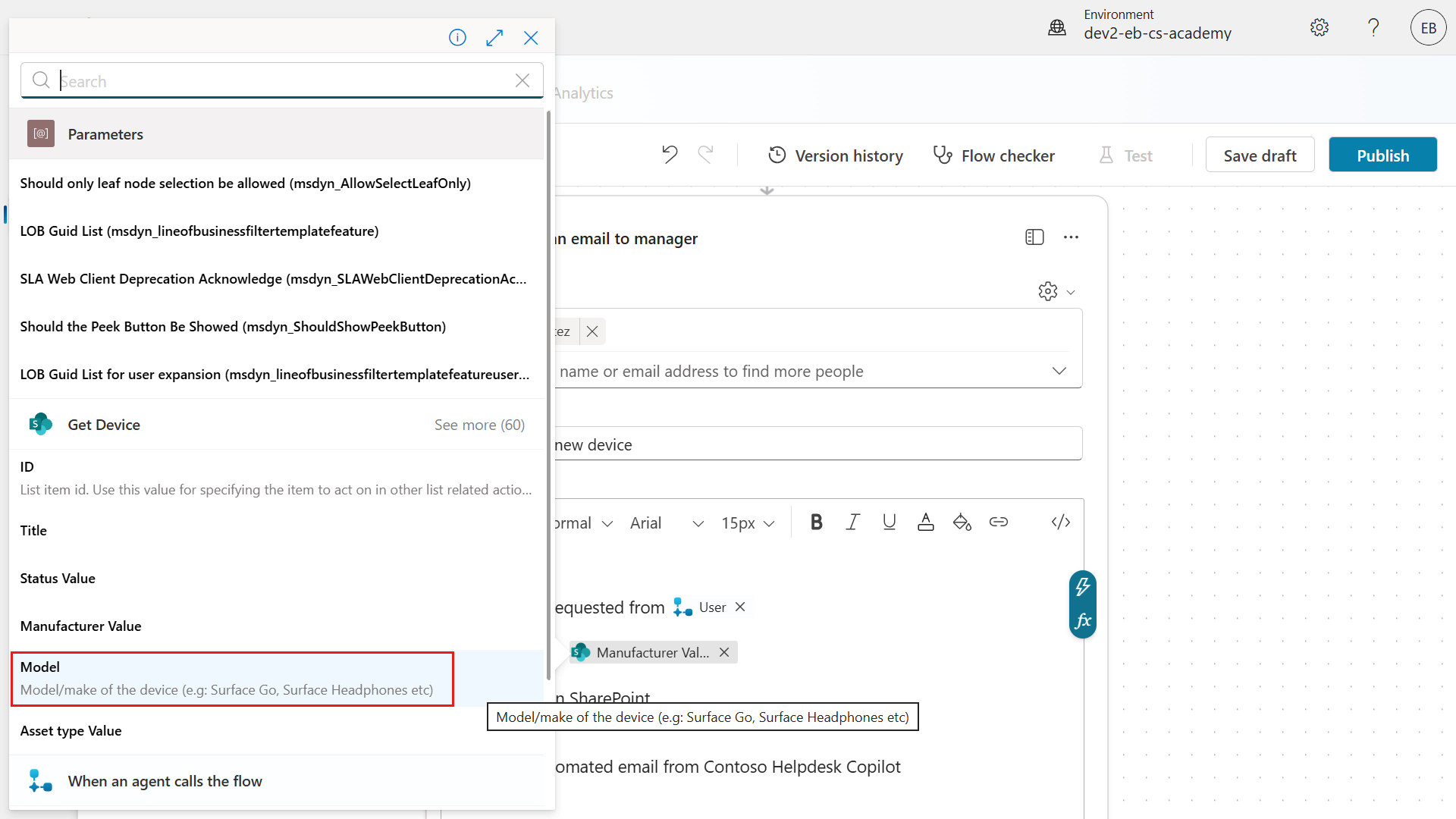Open dynamic content via the lightning icon
Image resolution: width=1456 pixels, height=819 pixels.
(1084, 586)
